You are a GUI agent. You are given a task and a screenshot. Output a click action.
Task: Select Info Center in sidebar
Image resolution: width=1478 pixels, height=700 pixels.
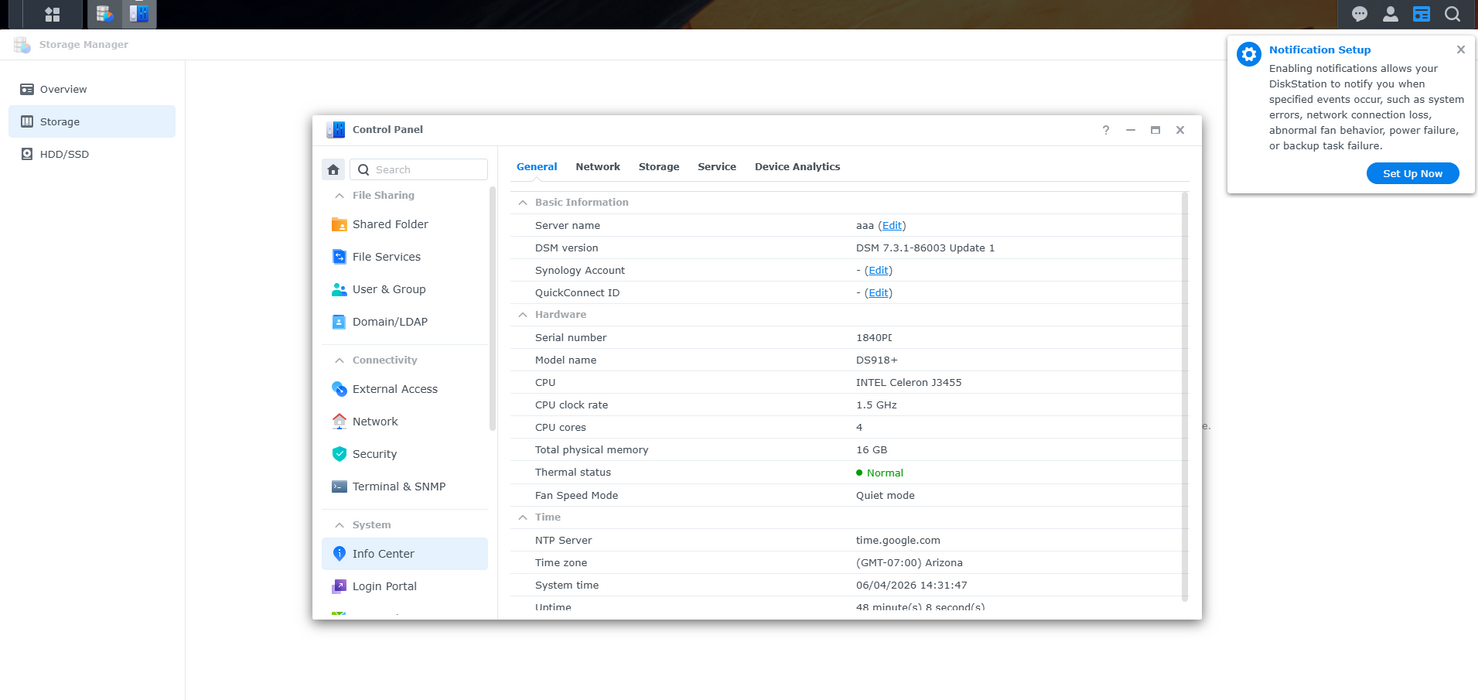[x=405, y=554]
